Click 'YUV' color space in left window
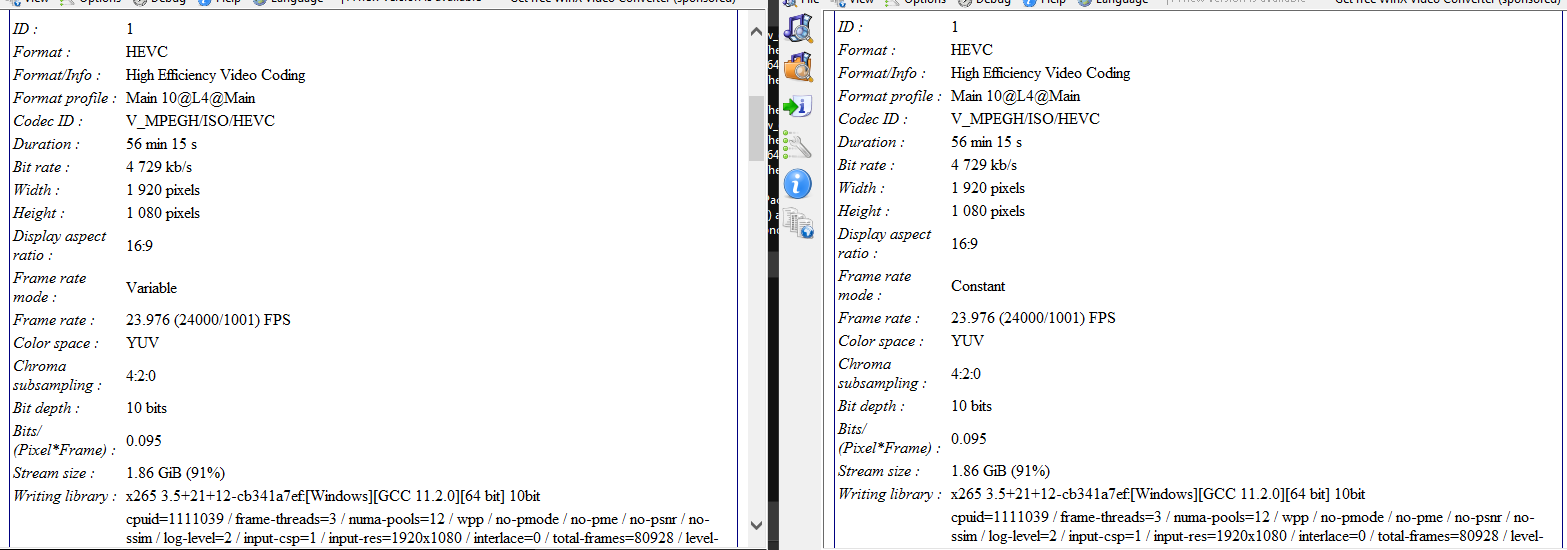This screenshot has width=1567, height=550. [142, 343]
